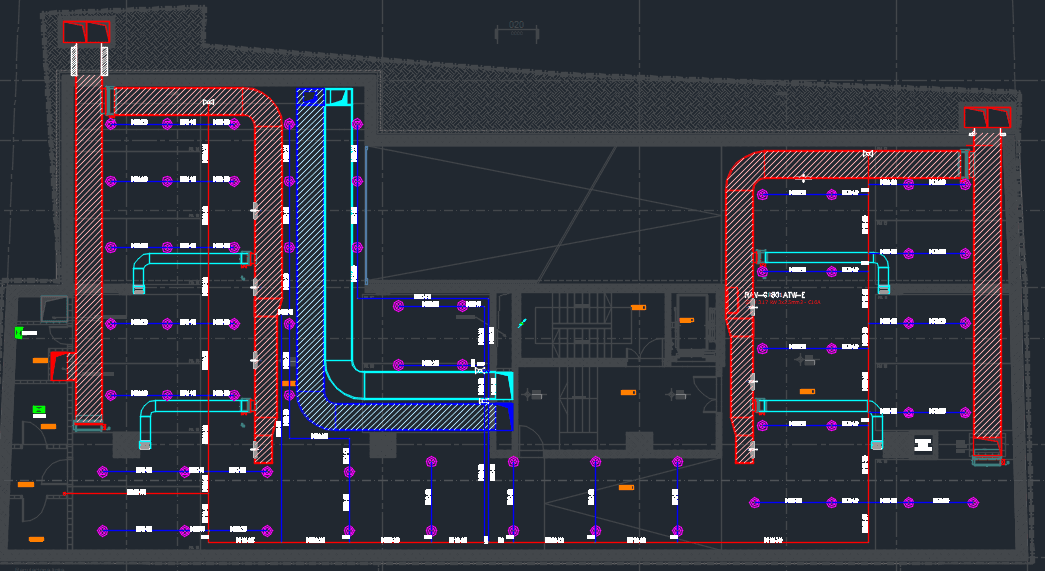Click the damper symbol on the top-left horizontal red duct
The width and height of the screenshot is (1045, 571).
tap(208, 102)
